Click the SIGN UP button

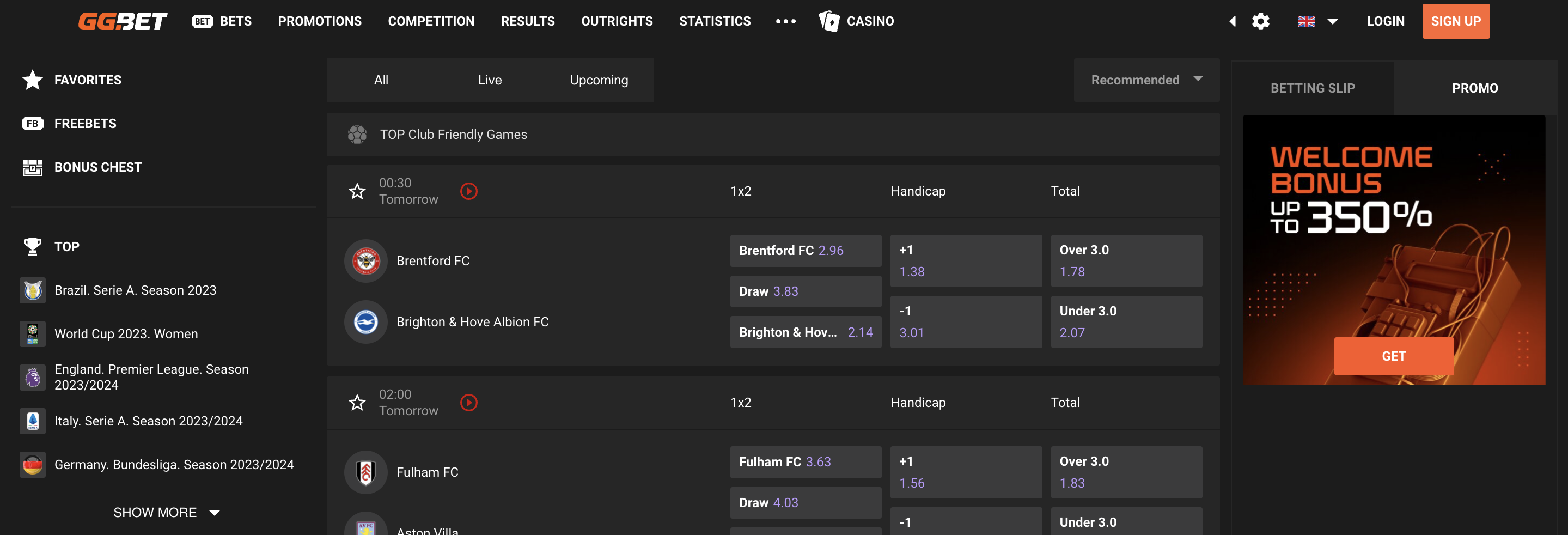click(x=1455, y=21)
